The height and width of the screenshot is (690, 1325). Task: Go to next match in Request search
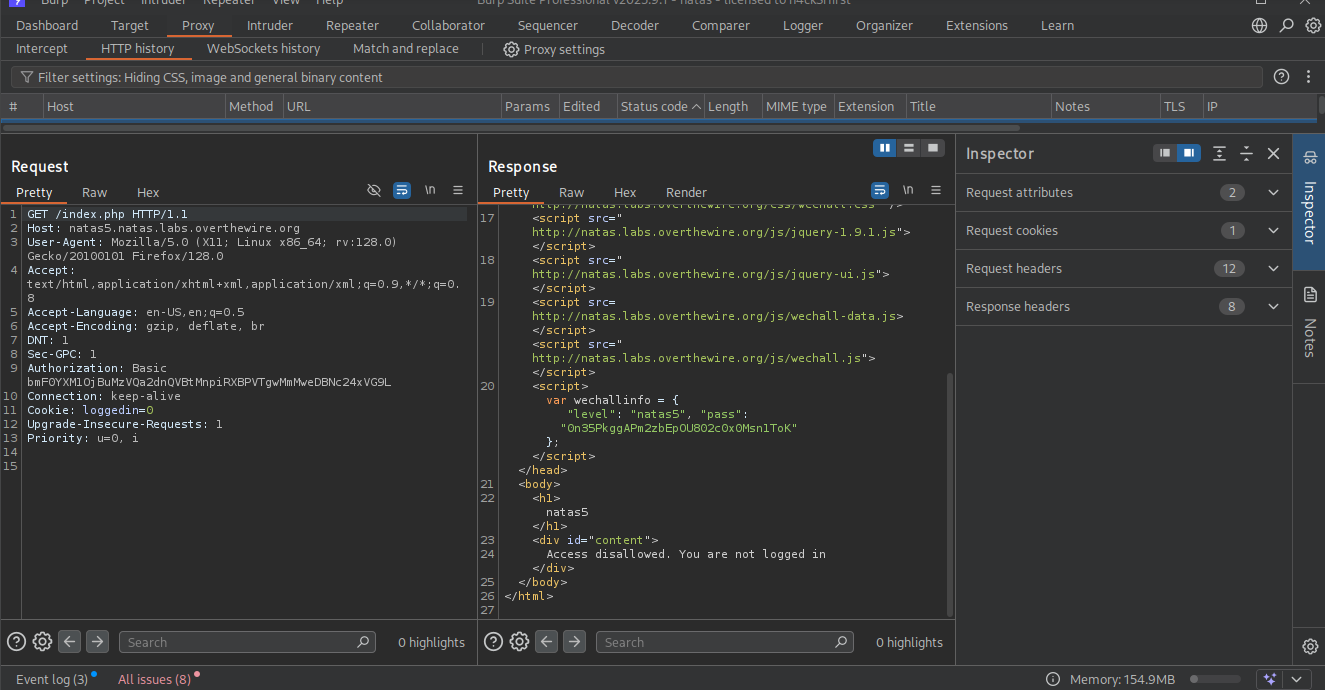97,642
